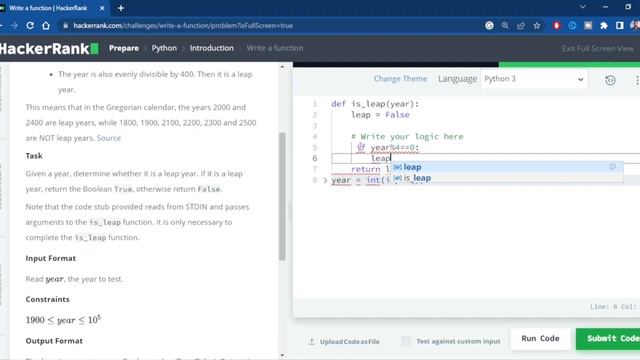This screenshot has width=640, height=360.
Task: Click the site lock icon in address bar
Action: [x=65, y=25]
